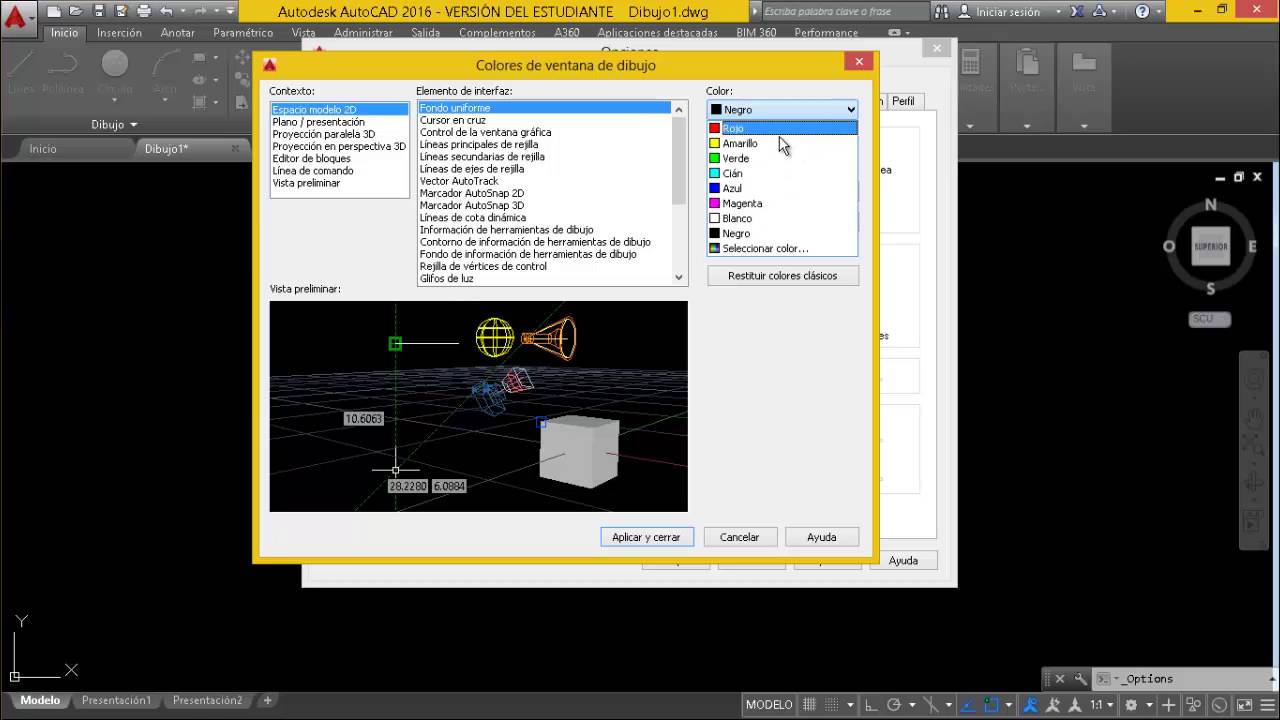Open the SCU dropdown under ViewCube
This screenshot has width=1280, height=720.
click(x=1210, y=319)
